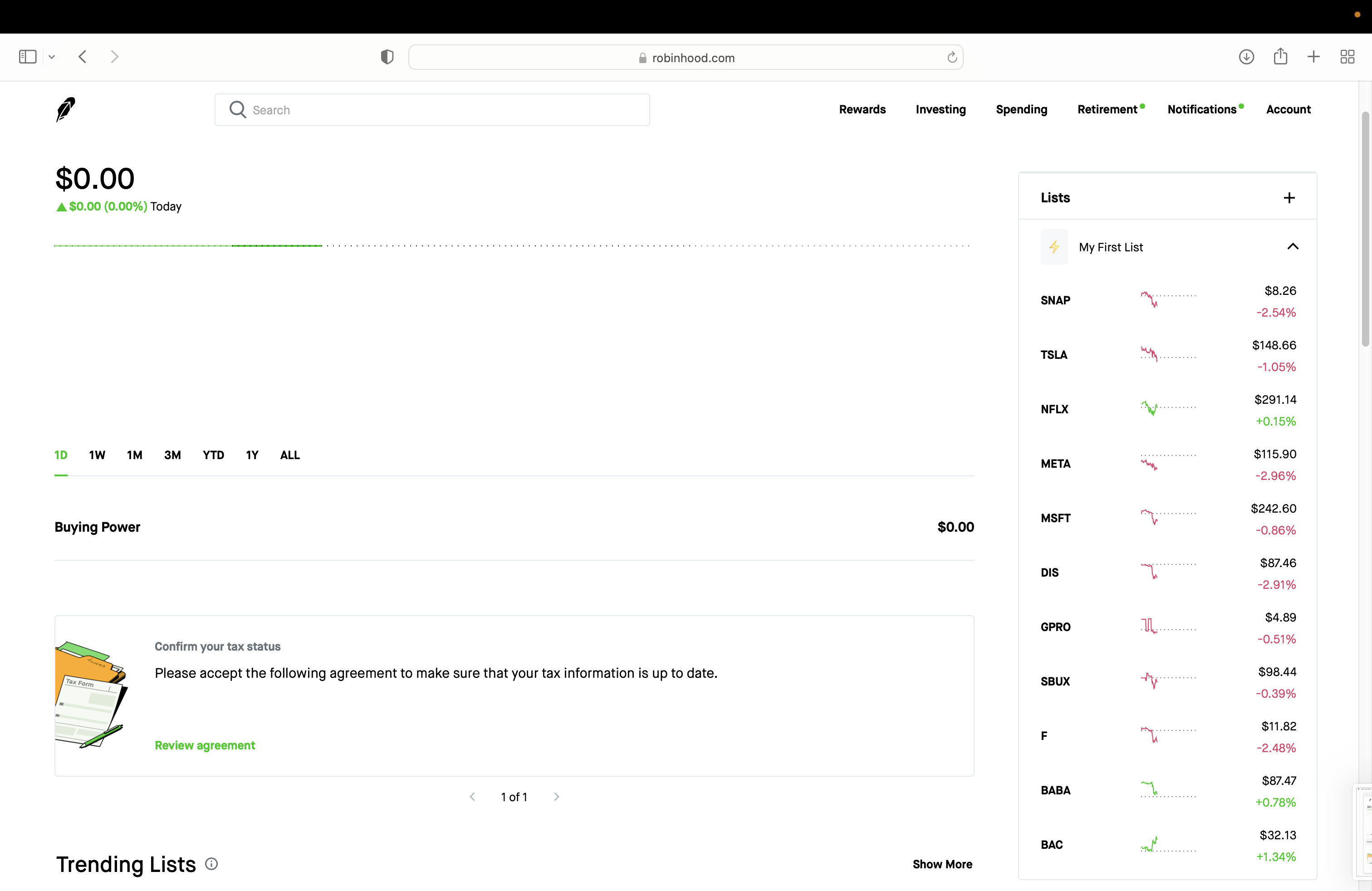Create a new list with the plus icon
This screenshot has height=891, width=1372.
pyautogui.click(x=1289, y=198)
